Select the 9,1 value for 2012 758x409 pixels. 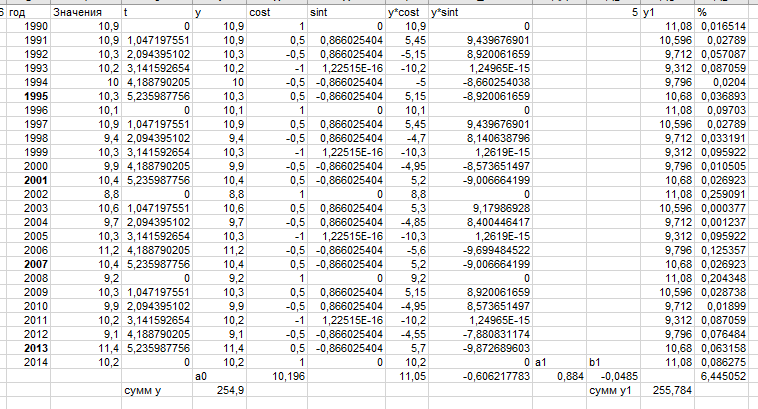(x=86, y=334)
